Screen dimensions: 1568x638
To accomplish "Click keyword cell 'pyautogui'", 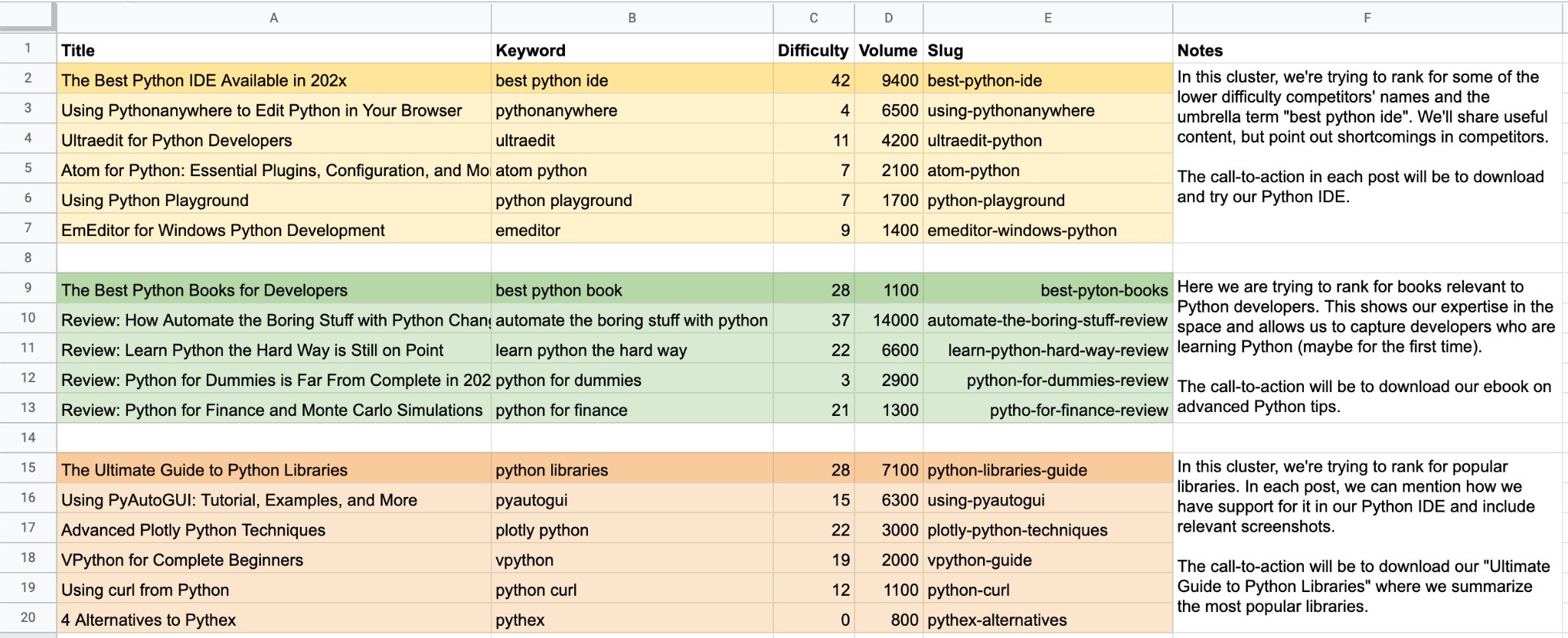I will [632, 498].
